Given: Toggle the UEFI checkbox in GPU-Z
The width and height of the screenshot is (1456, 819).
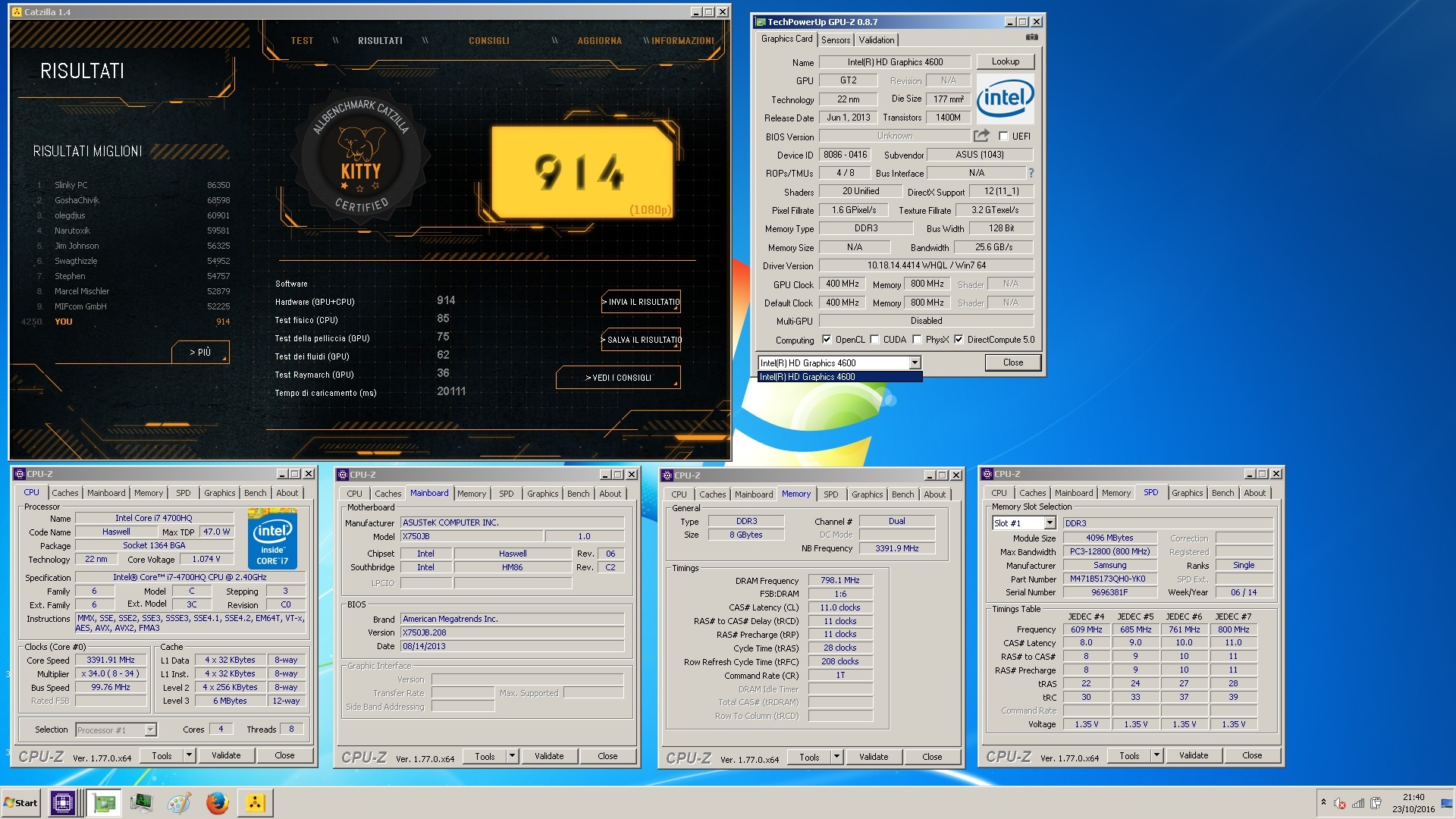Looking at the screenshot, I should tap(1003, 136).
